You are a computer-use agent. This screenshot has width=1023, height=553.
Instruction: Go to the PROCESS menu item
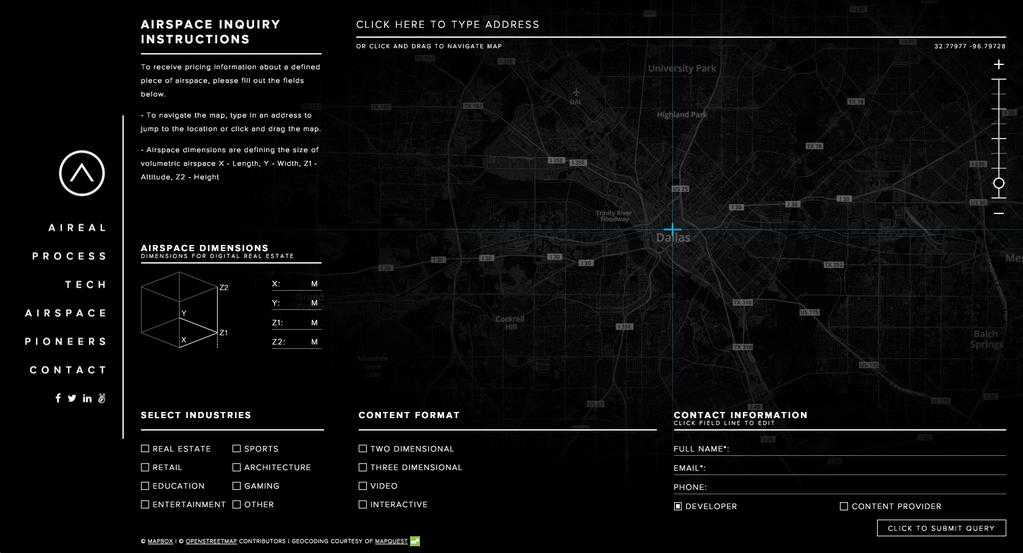click(69, 256)
